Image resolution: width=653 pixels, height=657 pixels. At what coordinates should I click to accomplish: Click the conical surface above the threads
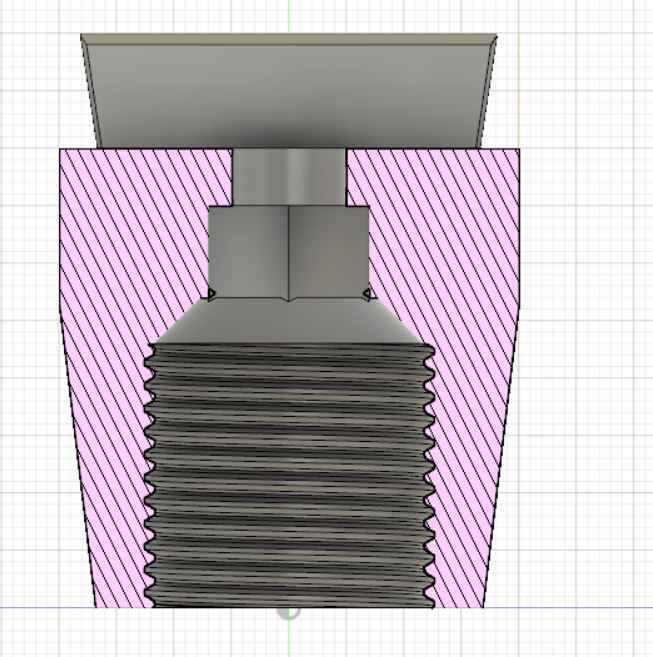click(x=289, y=321)
